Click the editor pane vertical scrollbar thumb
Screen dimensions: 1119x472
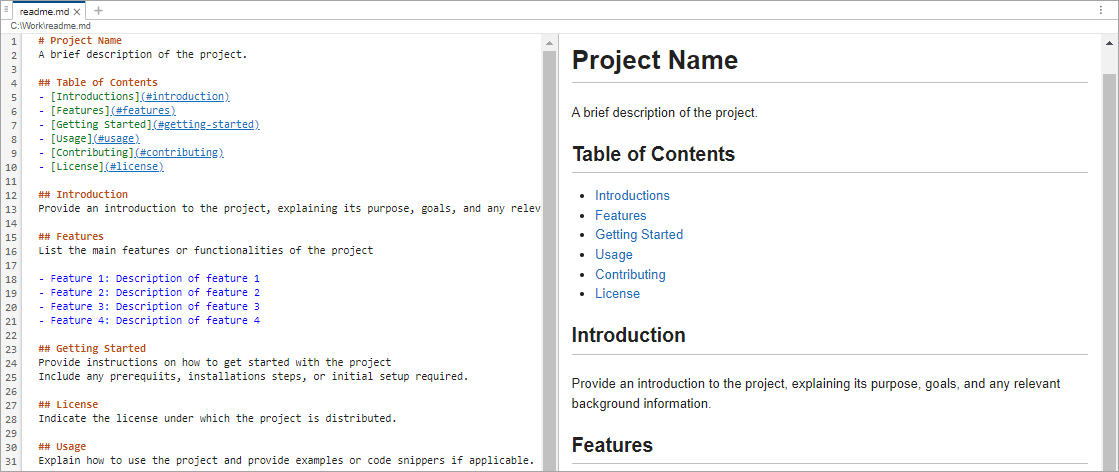click(x=549, y=261)
